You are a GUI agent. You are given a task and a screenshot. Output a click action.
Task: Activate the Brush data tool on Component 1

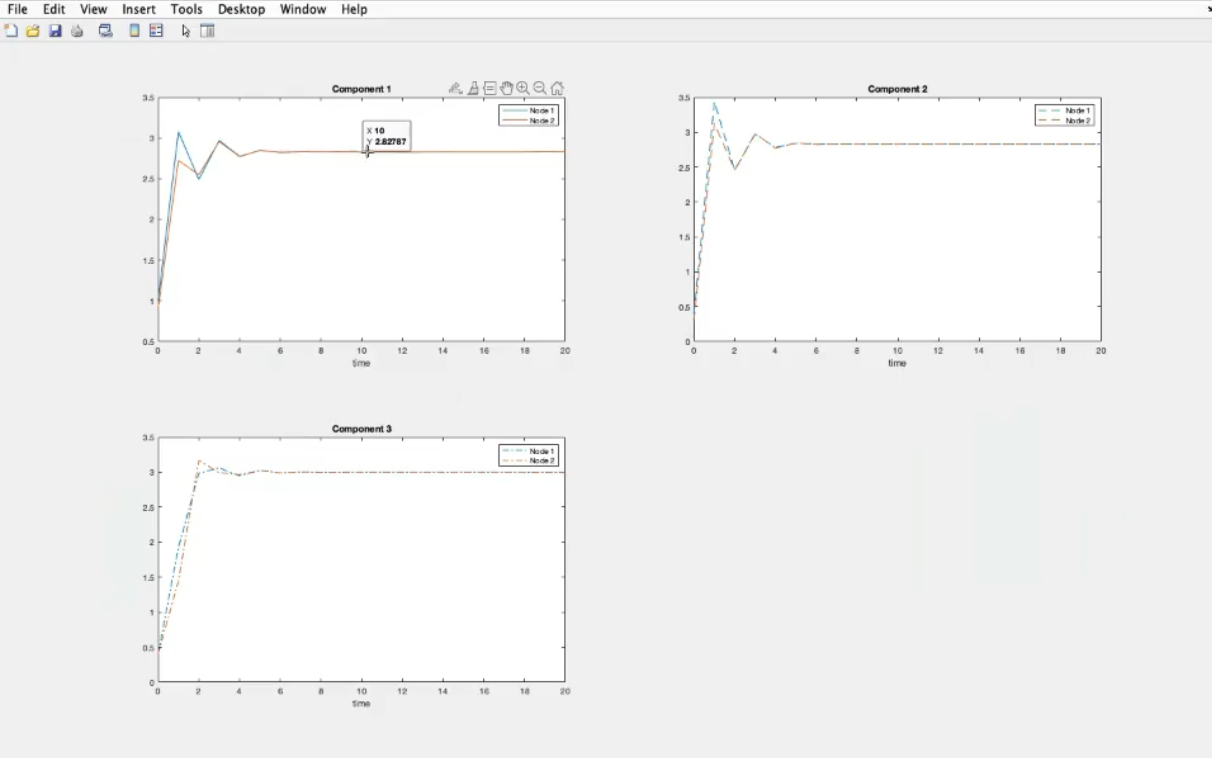473,88
